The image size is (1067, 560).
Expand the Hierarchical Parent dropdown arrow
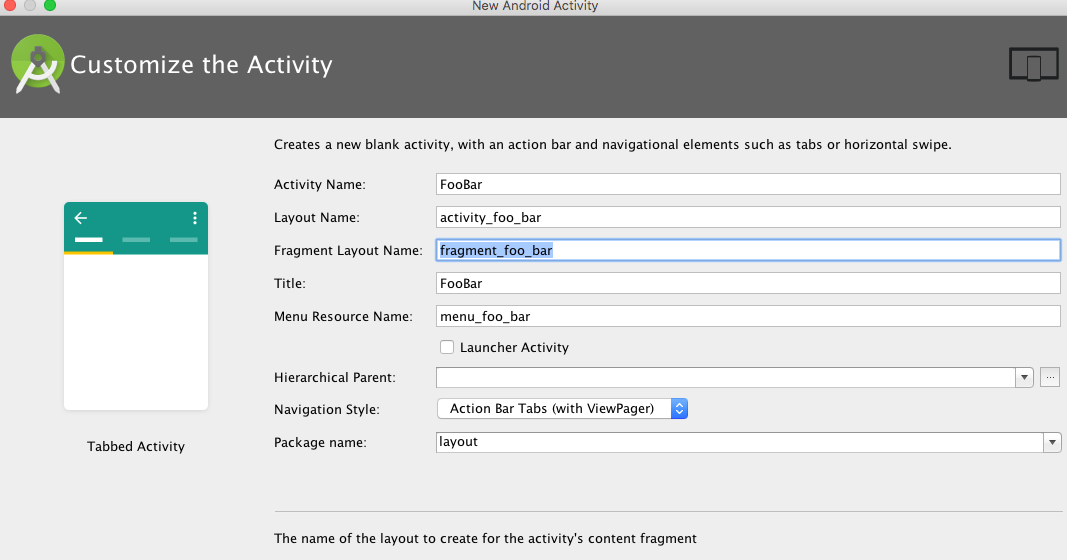tap(1024, 377)
